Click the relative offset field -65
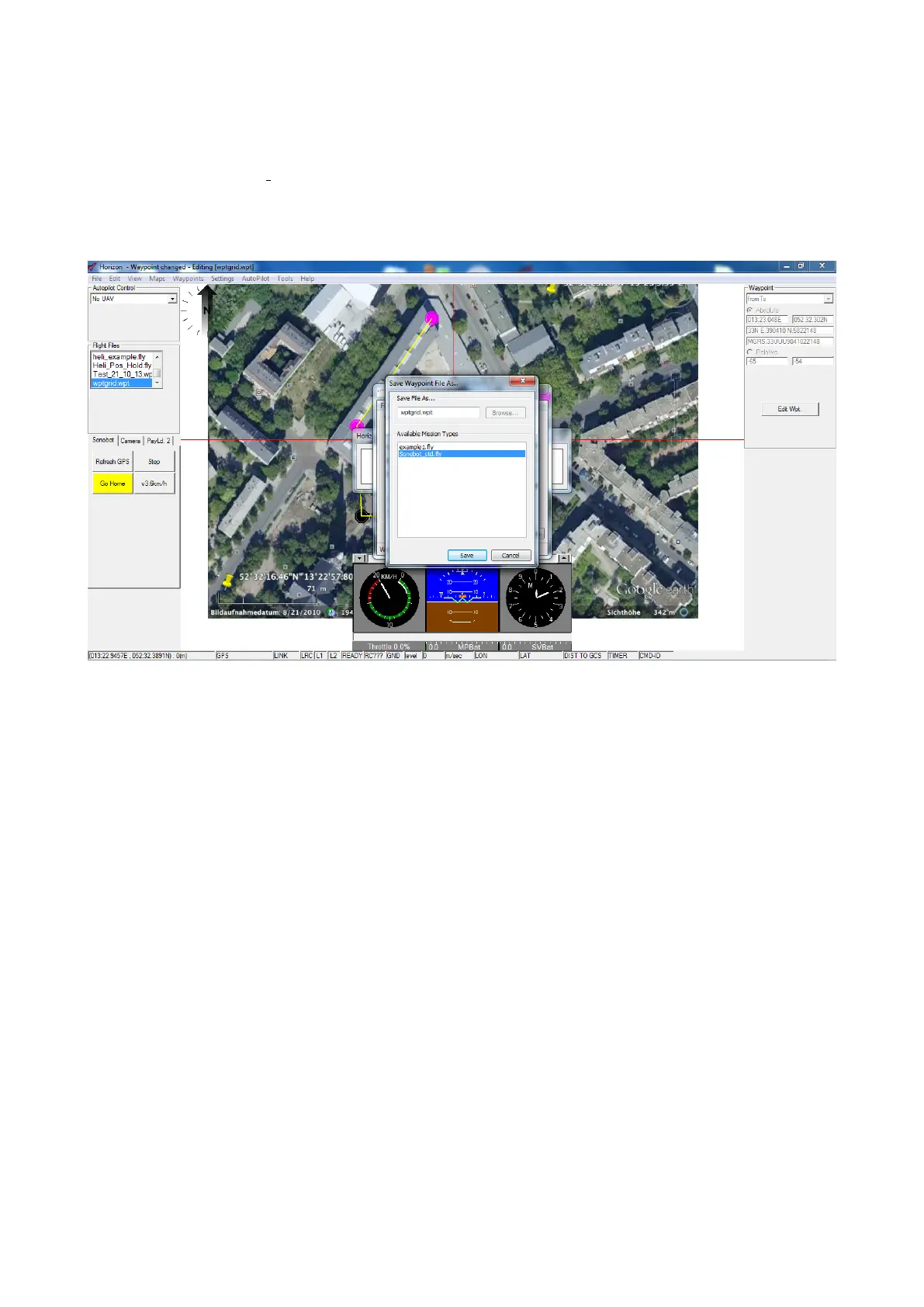 (x=767, y=362)
